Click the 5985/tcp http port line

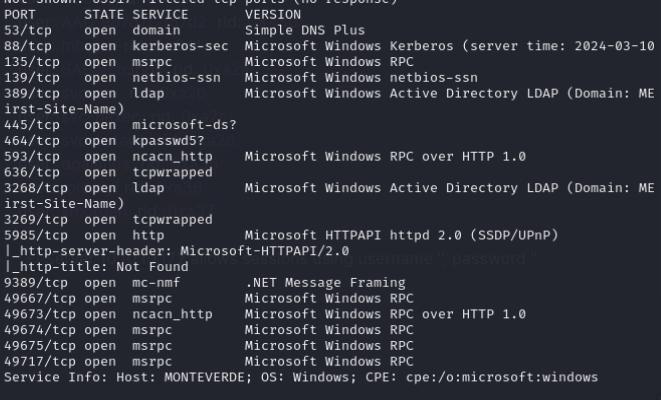[x=281, y=235]
